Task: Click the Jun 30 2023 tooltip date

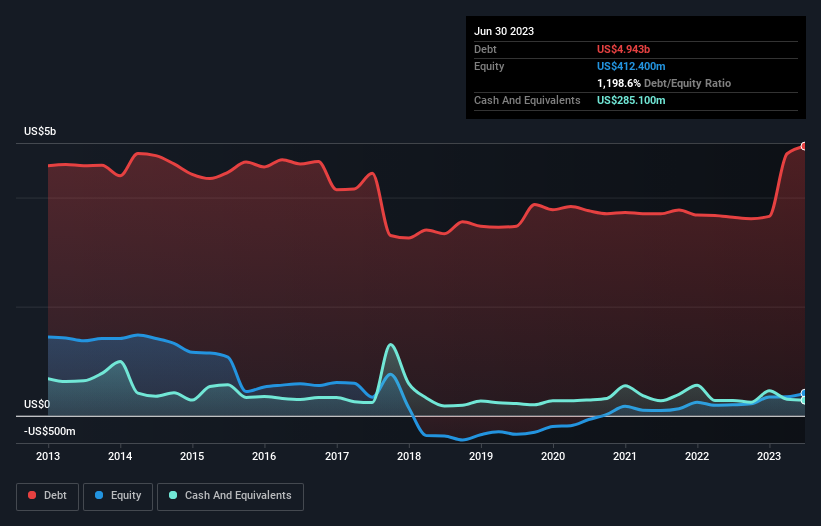Action: [x=504, y=31]
